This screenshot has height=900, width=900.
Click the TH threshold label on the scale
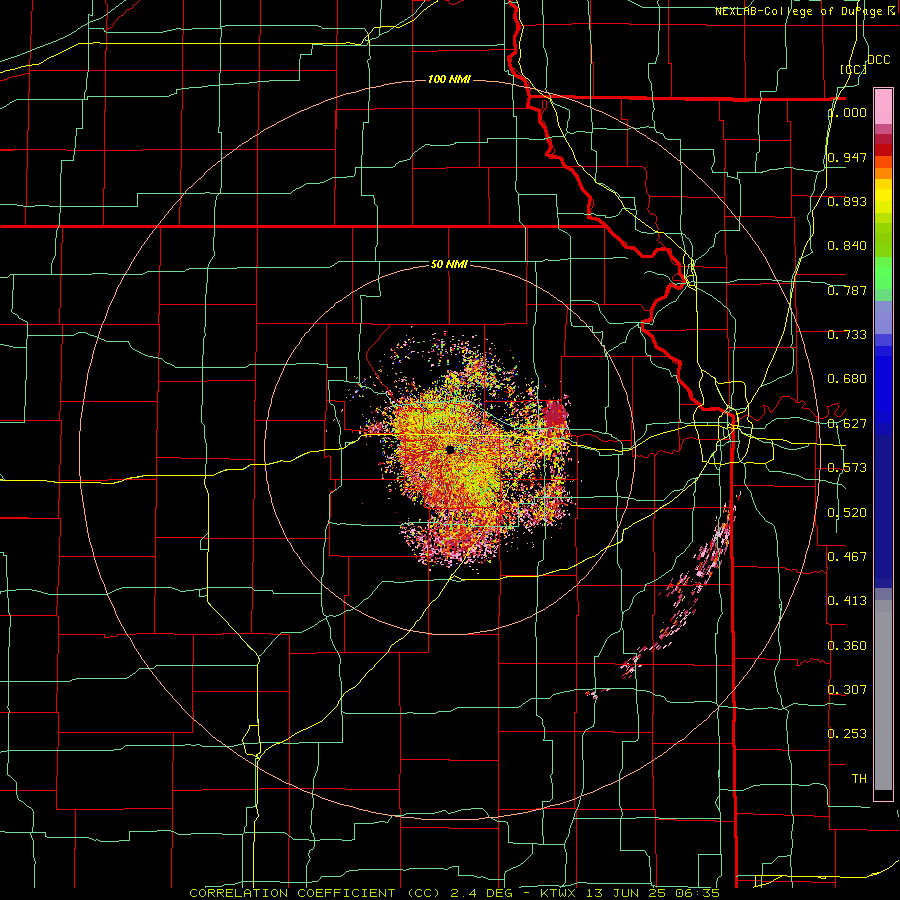tap(859, 778)
